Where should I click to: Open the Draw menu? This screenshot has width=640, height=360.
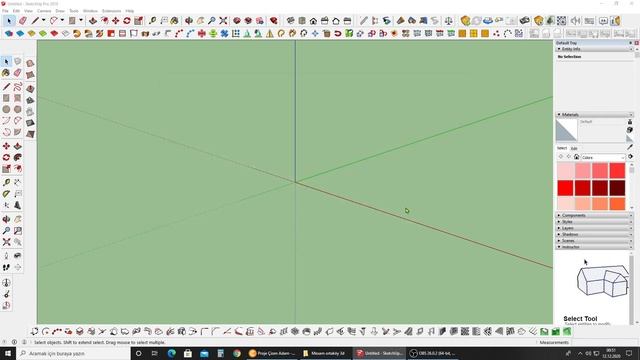click(60, 11)
